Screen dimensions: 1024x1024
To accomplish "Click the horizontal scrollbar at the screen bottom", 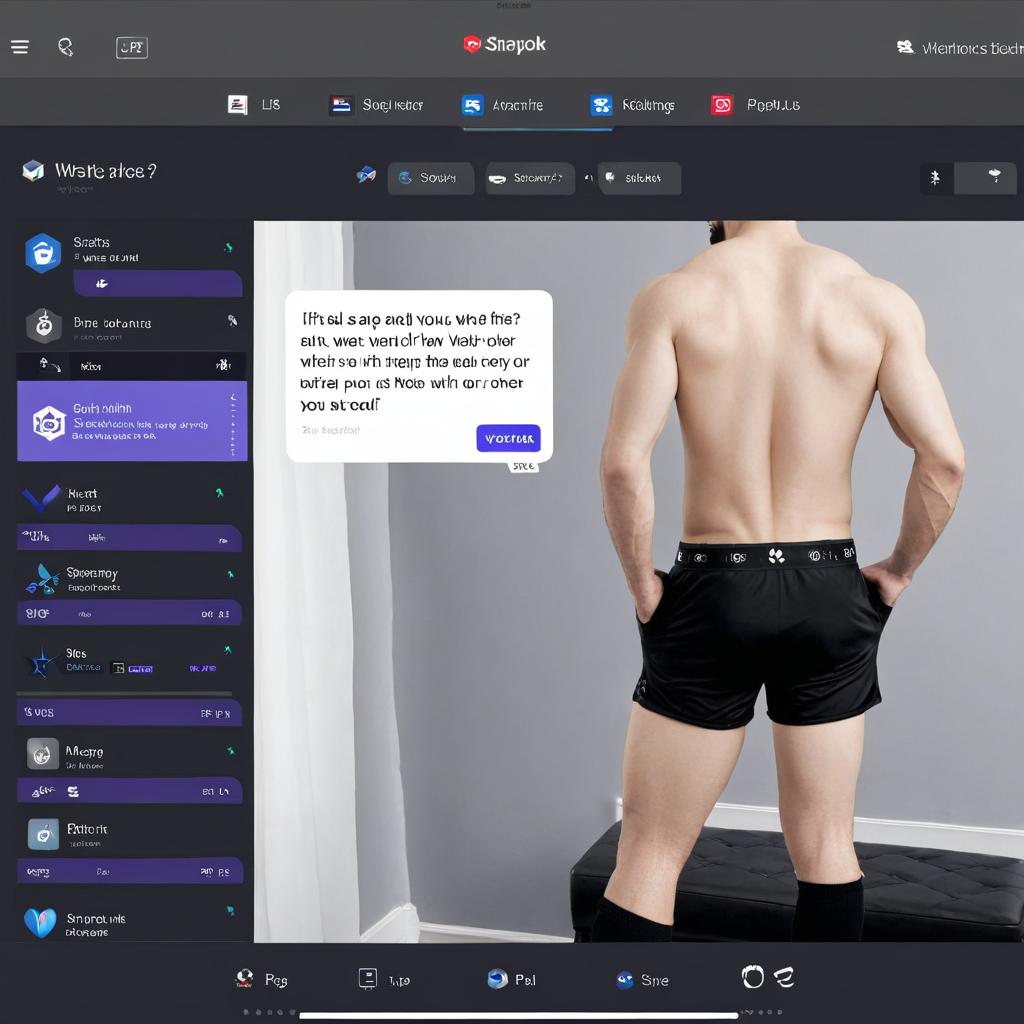I will pyautogui.click(x=518, y=1014).
